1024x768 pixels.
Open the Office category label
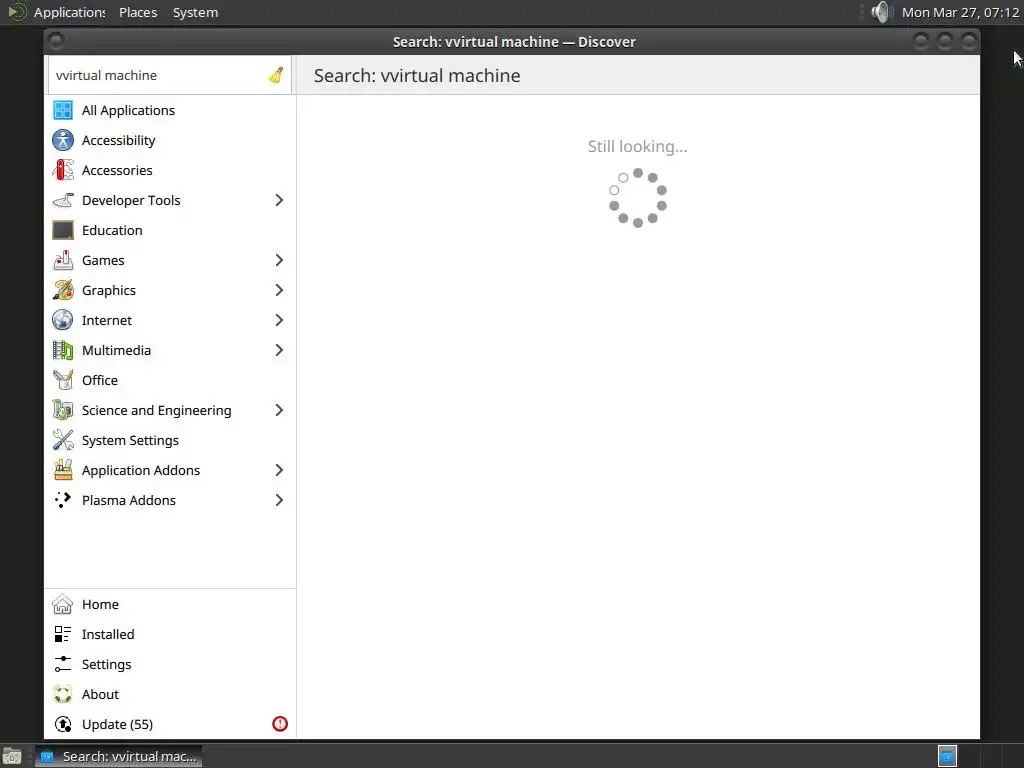tap(99, 380)
